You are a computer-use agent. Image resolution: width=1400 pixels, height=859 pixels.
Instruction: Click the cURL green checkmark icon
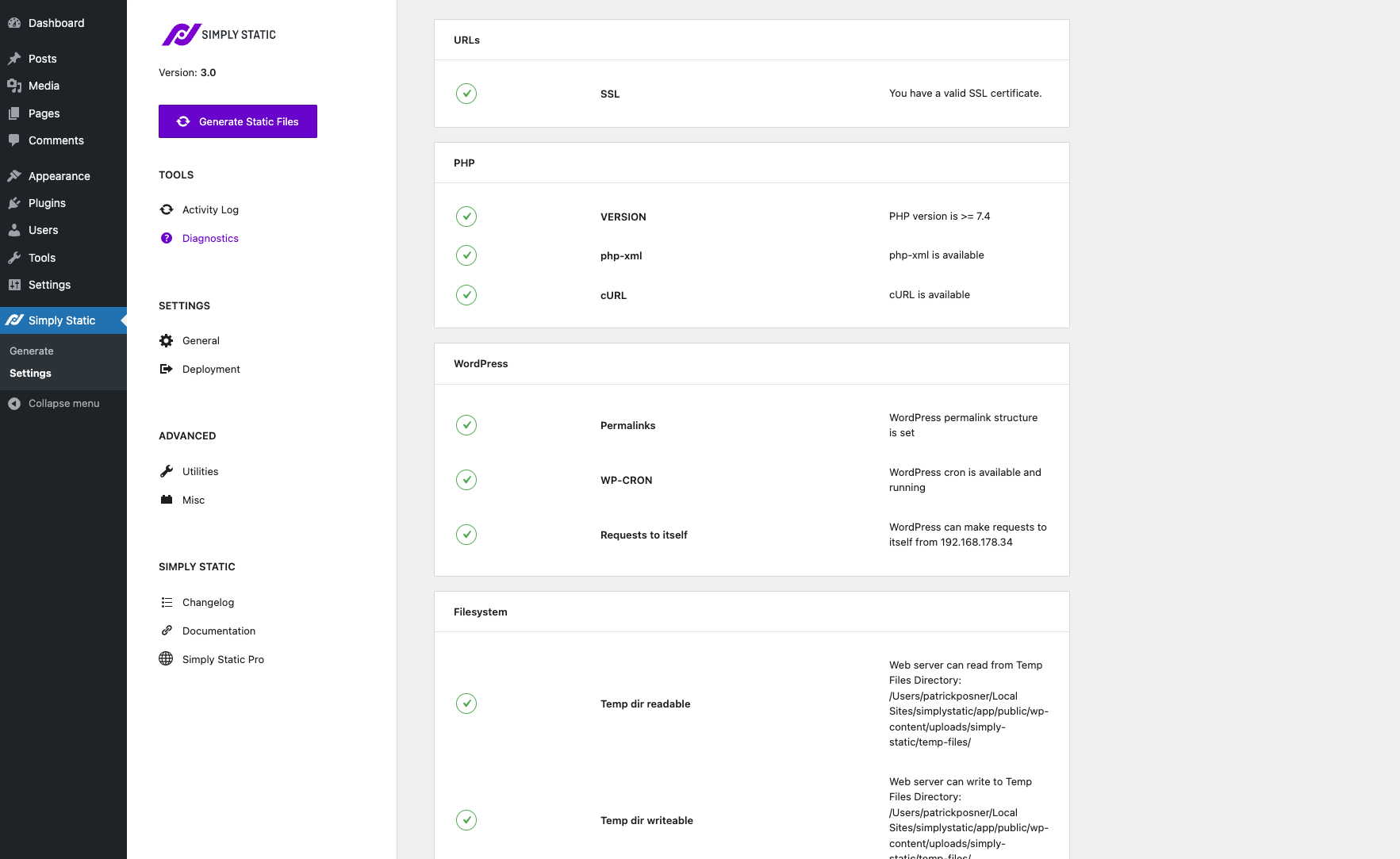(x=466, y=295)
